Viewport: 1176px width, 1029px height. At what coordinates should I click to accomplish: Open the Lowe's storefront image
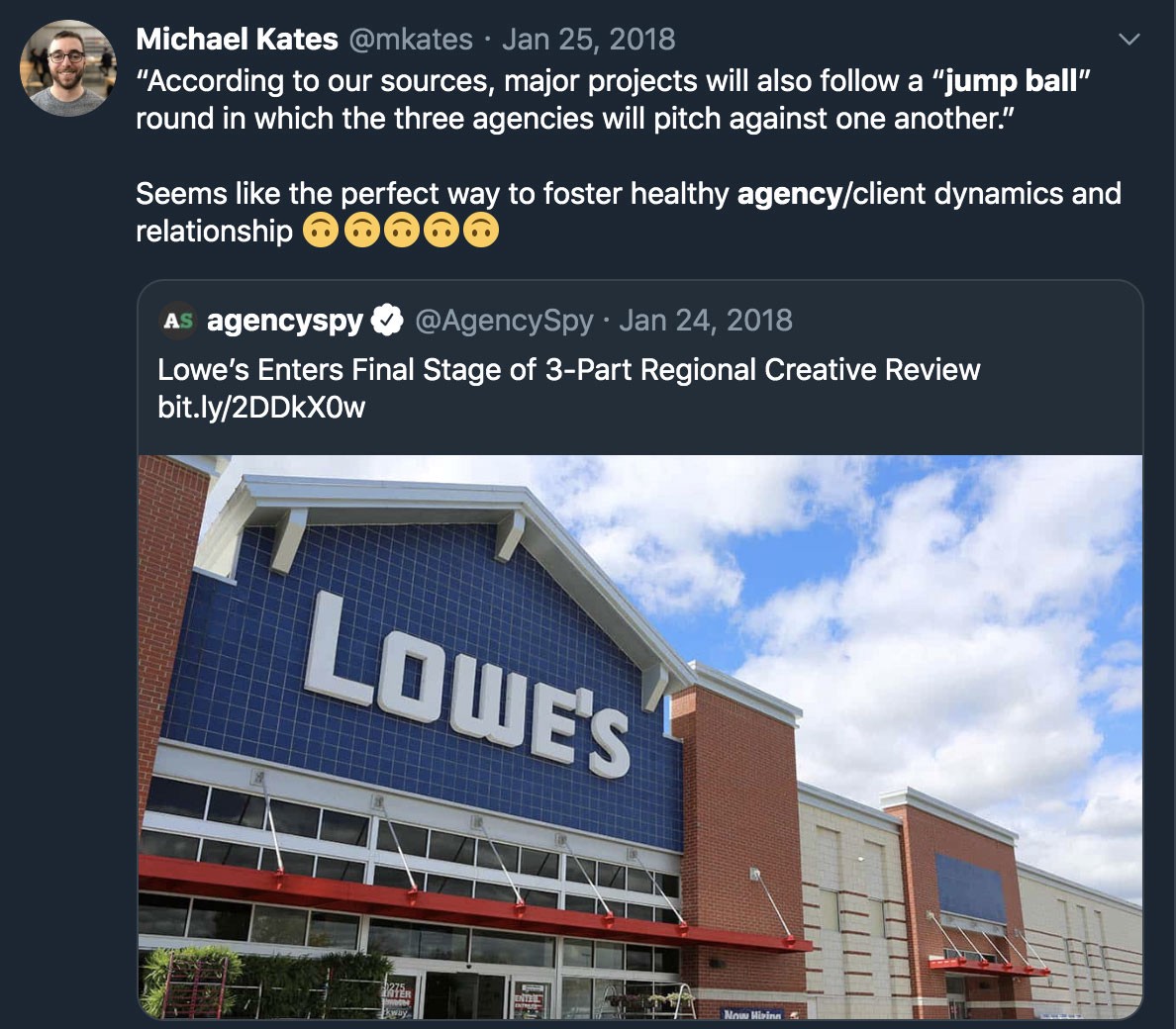coord(639,737)
